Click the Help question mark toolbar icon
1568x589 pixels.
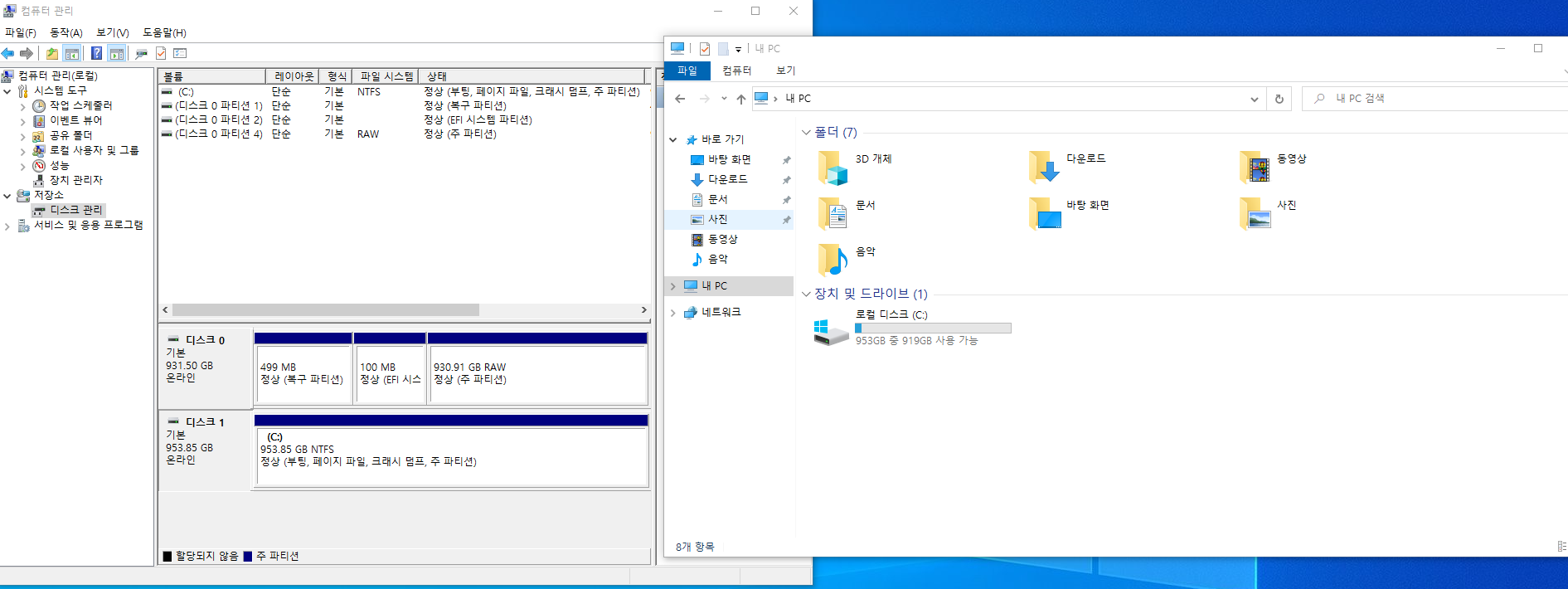point(96,53)
